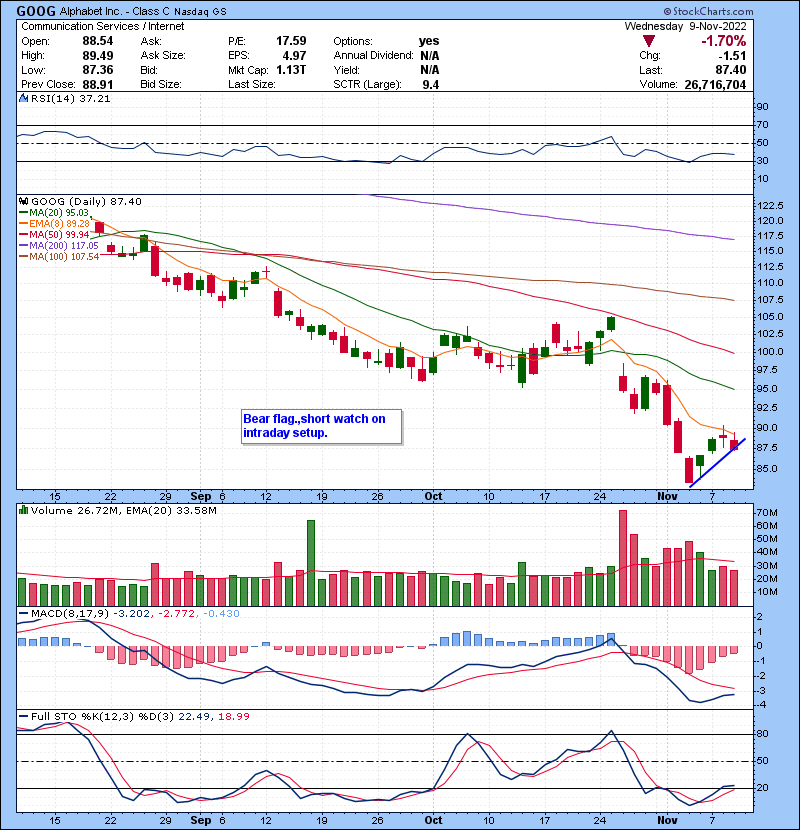Click the MA(50) 99.94 legend entry
This screenshot has width=800, height=830.
pos(54,234)
